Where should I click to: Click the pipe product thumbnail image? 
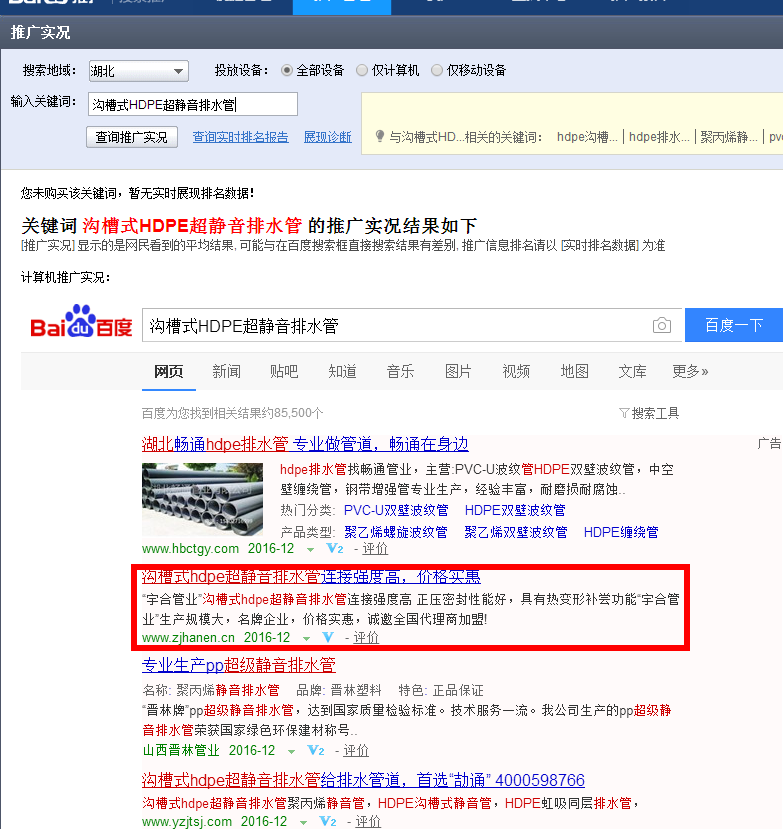tap(202, 500)
